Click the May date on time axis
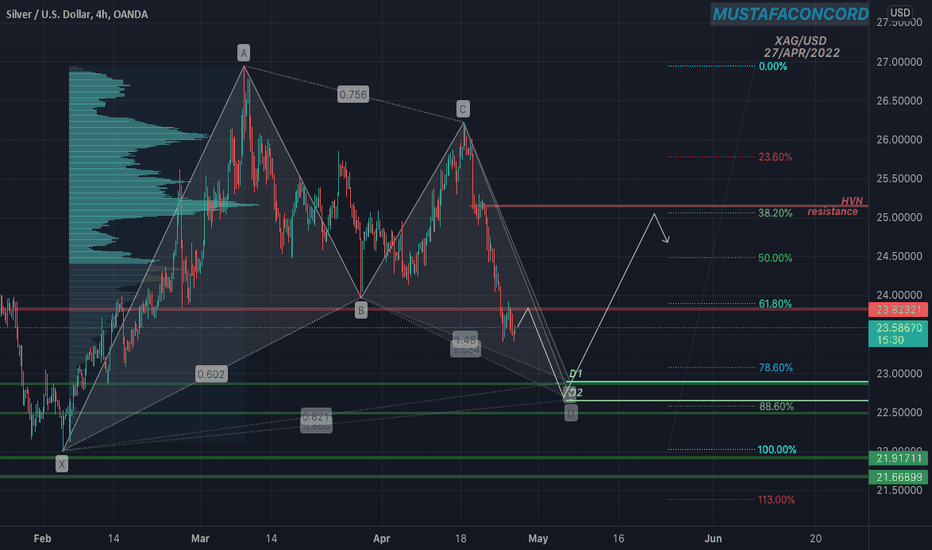The width and height of the screenshot is (932, 550). (x=538, y=539)
